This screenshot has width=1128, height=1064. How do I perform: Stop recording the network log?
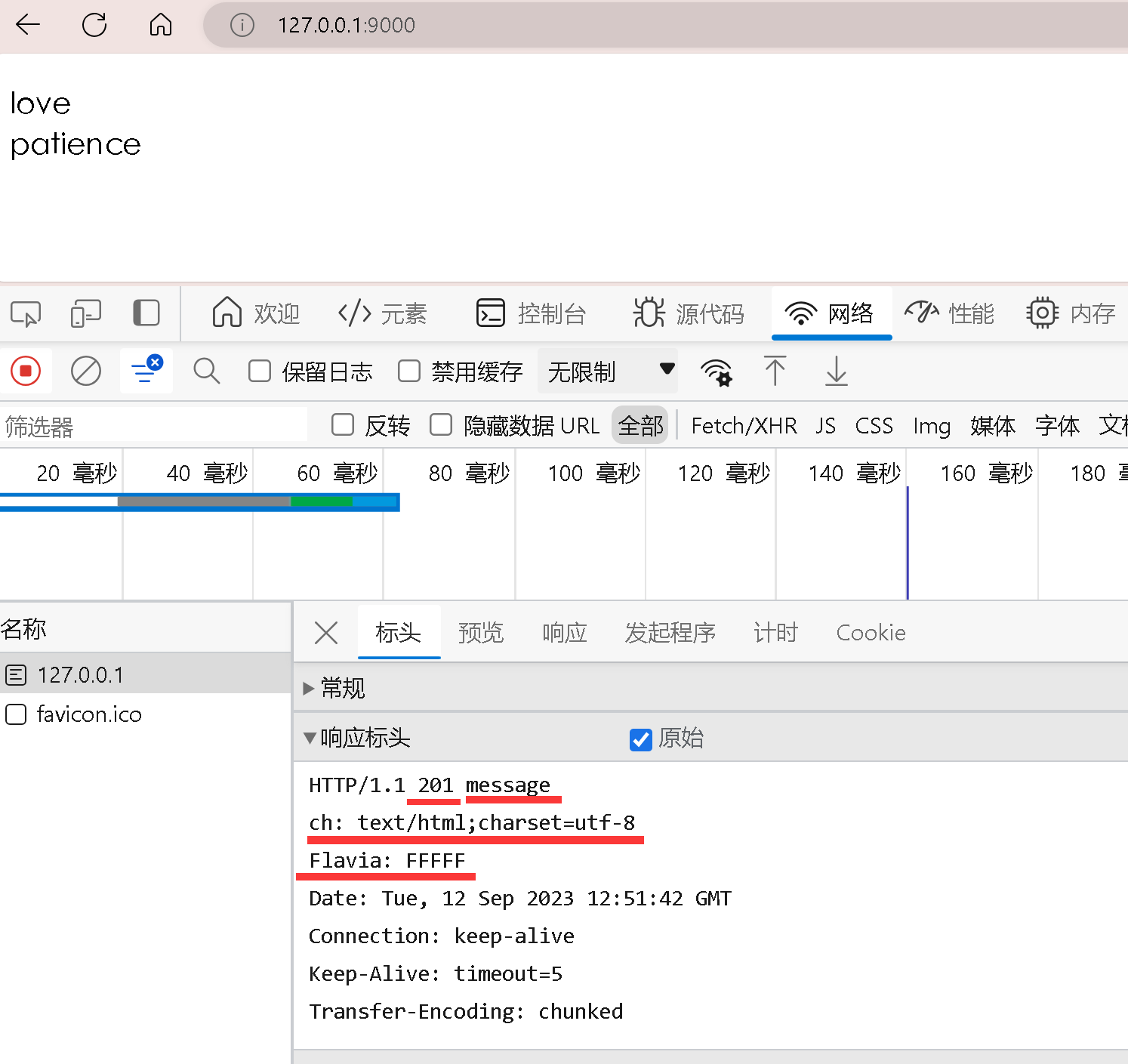click(x=26, y=372)
